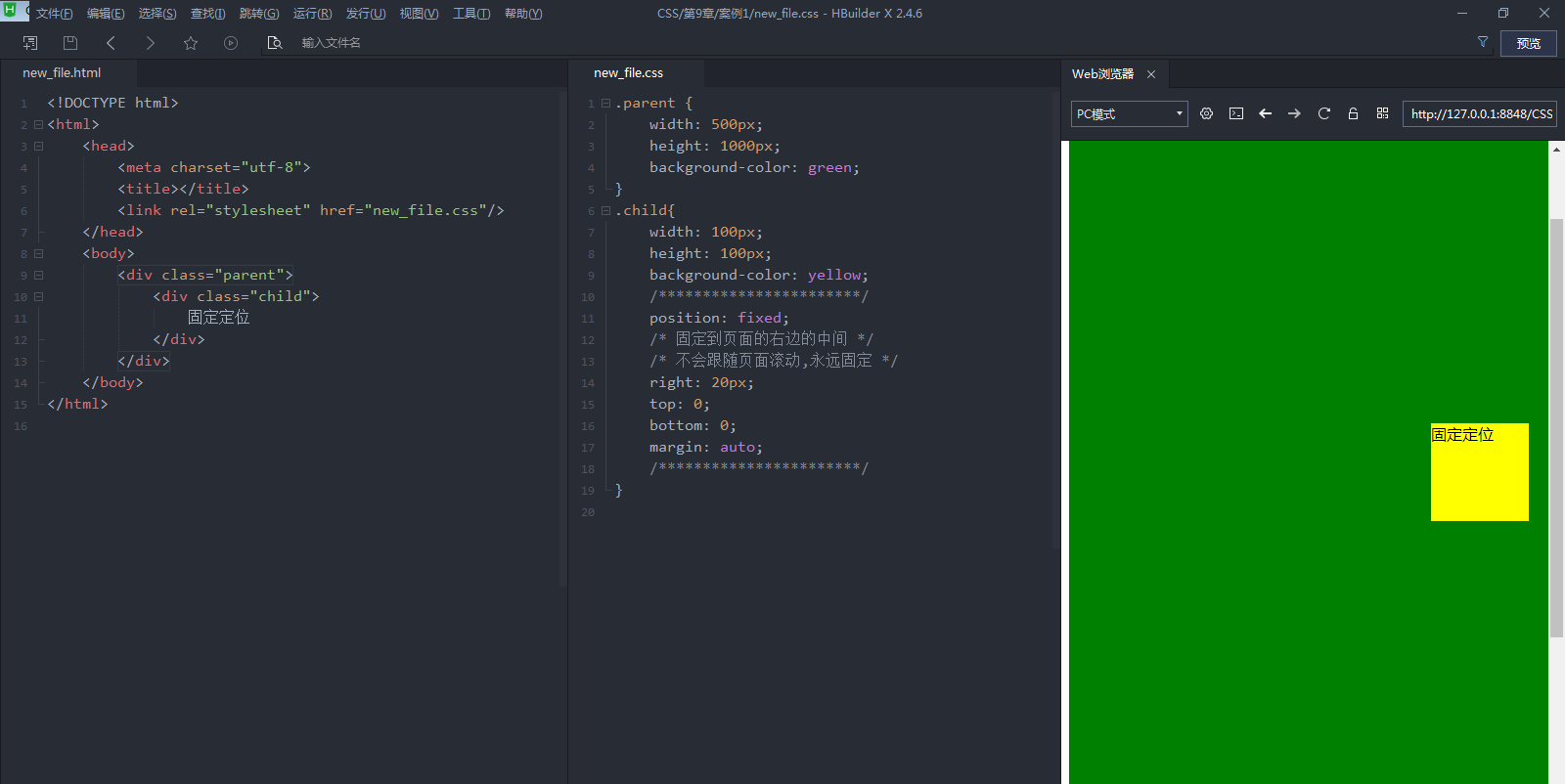Refresh the web browser preview

coord(1324,113)
